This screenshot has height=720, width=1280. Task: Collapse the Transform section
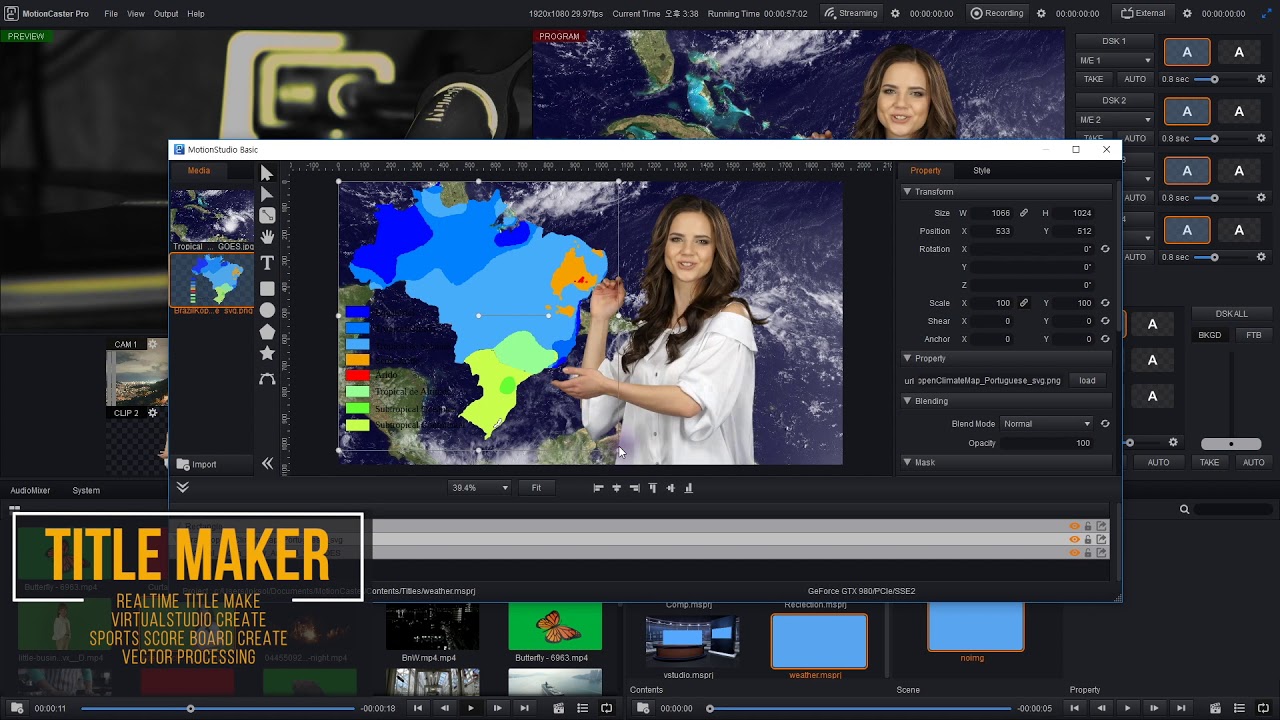[908, 192]
